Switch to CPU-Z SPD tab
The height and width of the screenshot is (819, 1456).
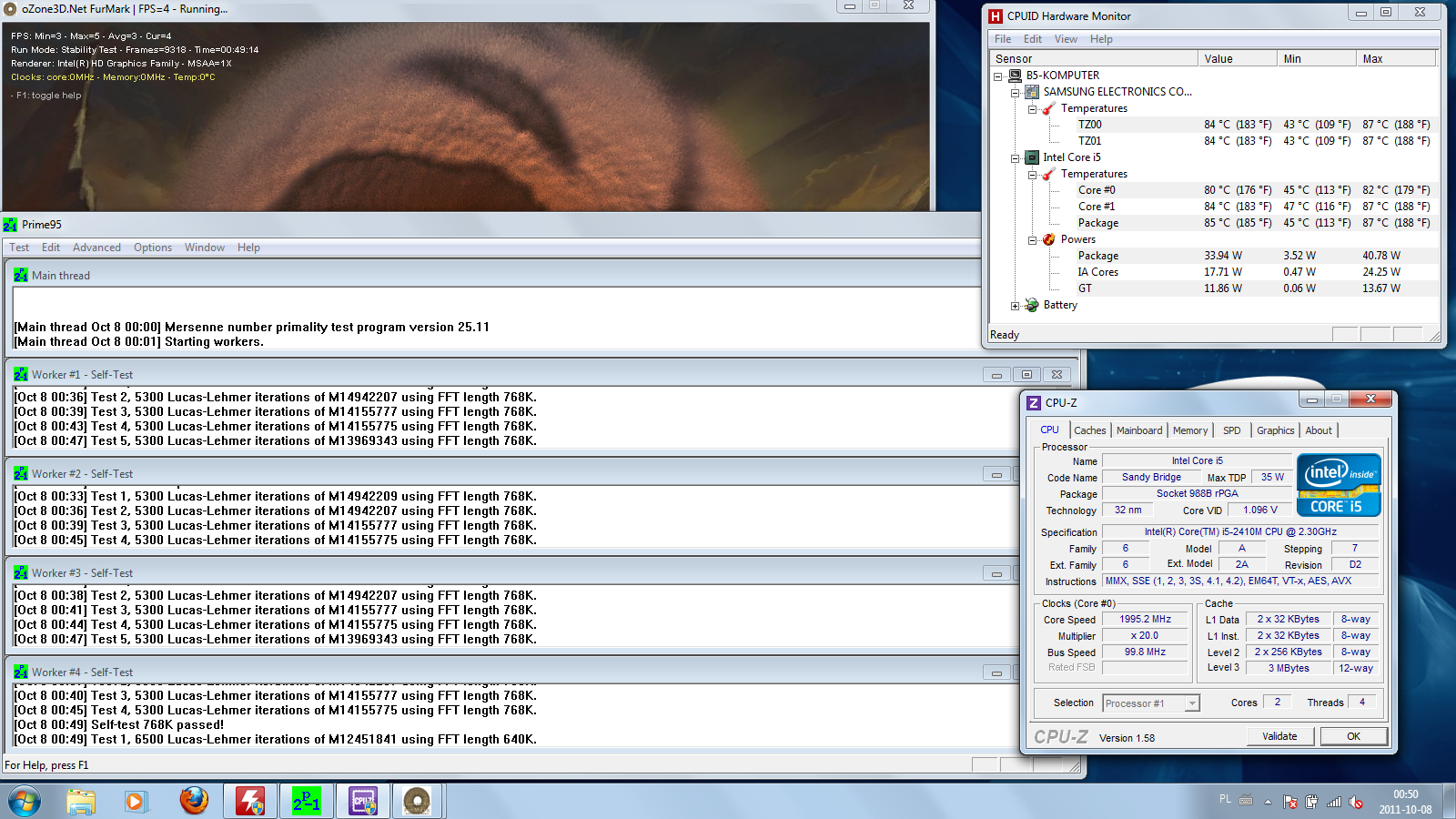[x=1232, y=430]
